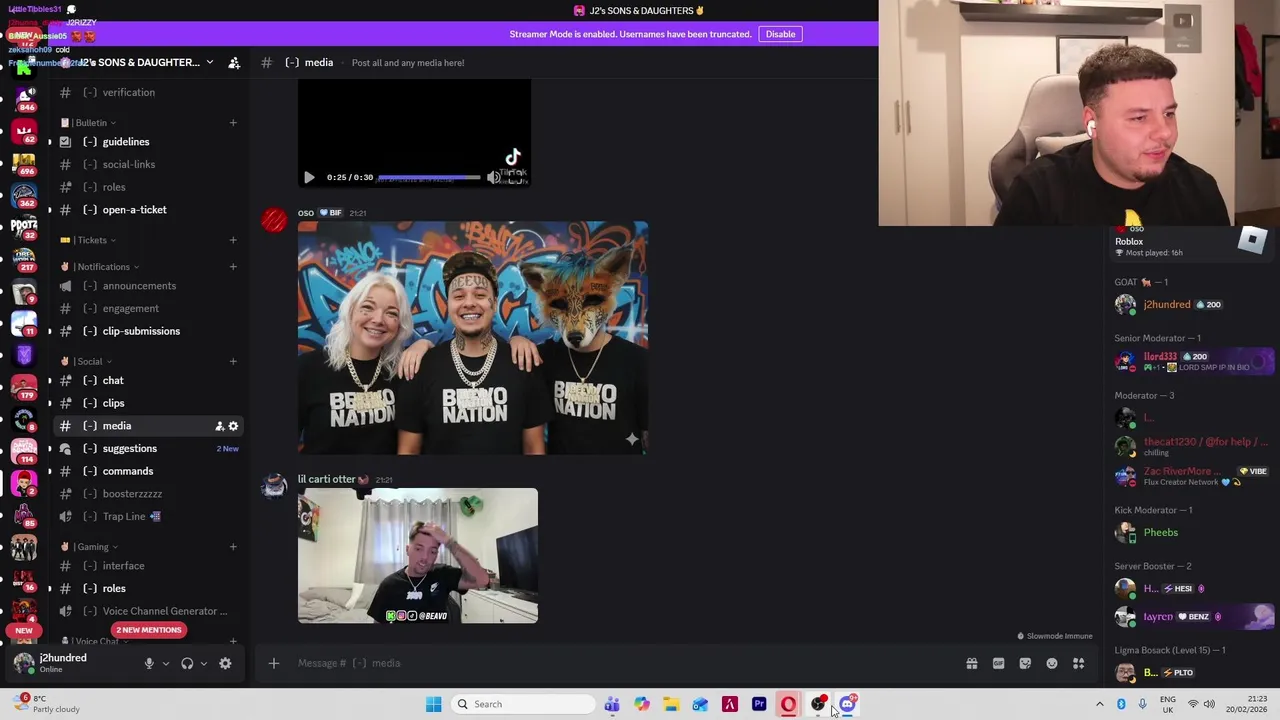Deafen with the headphones icon
This screenshot has height=720, width=1280.
tap(187, 663)
